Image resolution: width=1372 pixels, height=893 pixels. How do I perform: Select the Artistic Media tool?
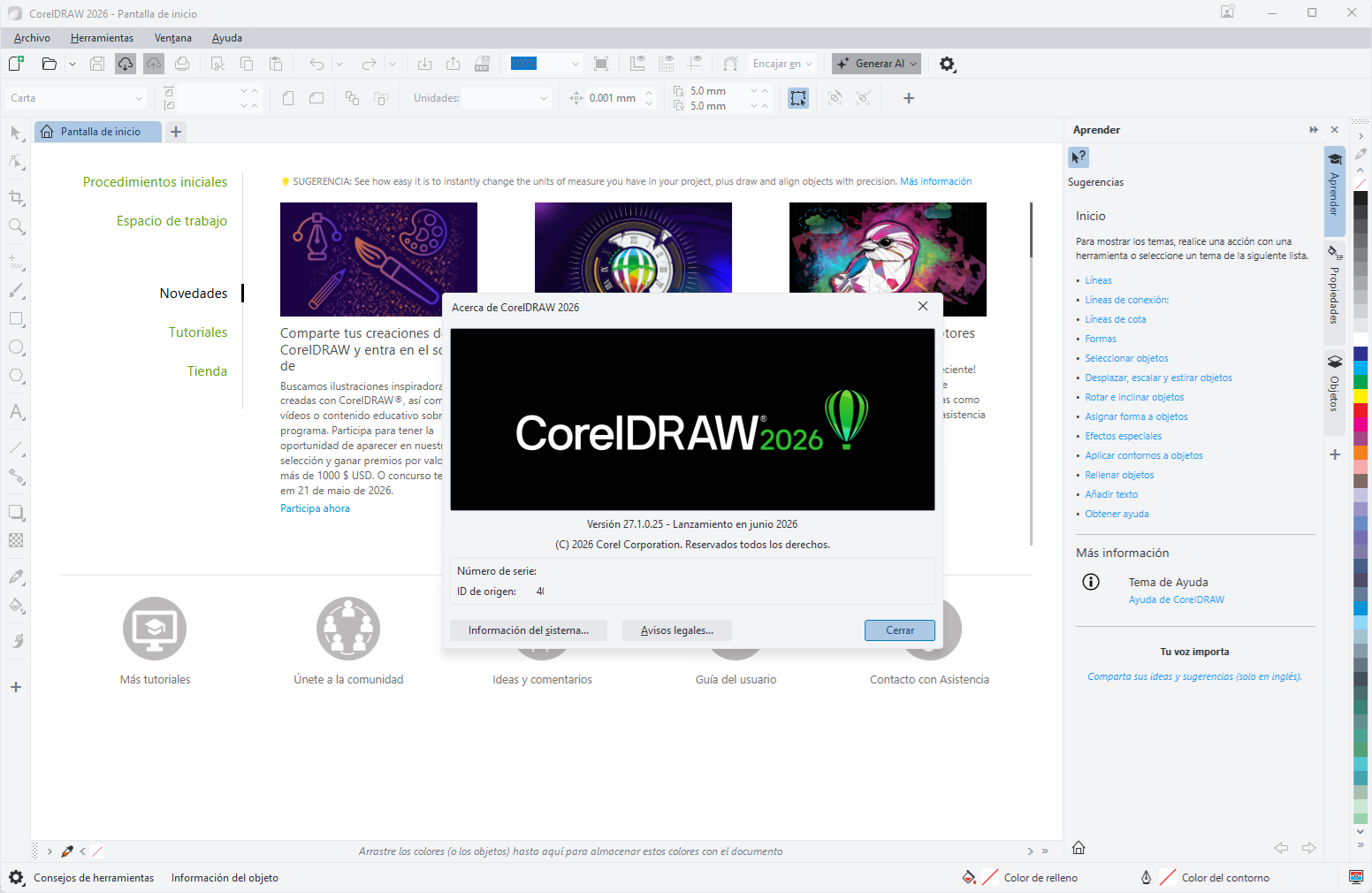[16, 290]
